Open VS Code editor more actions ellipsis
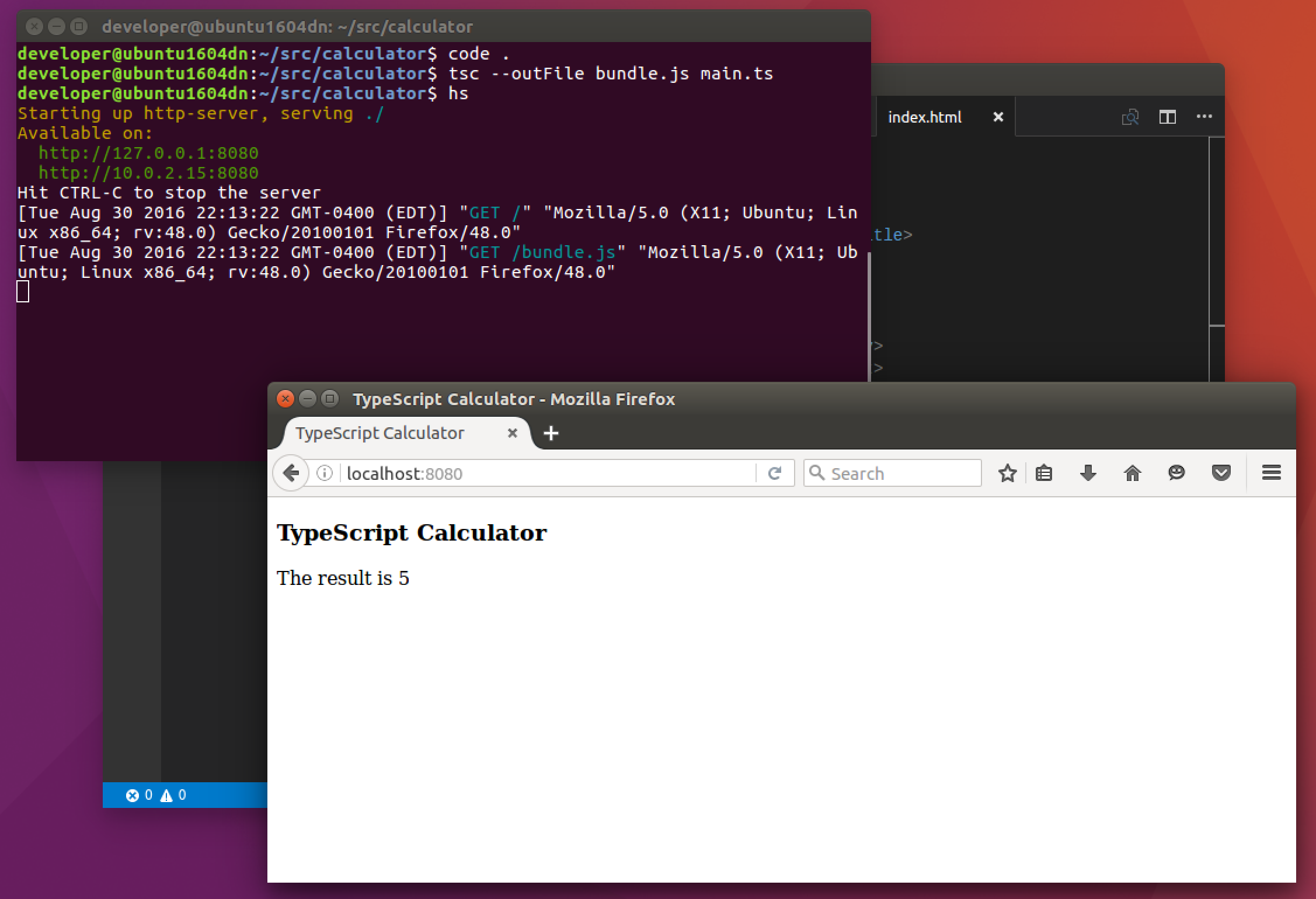 (1204, 117)
